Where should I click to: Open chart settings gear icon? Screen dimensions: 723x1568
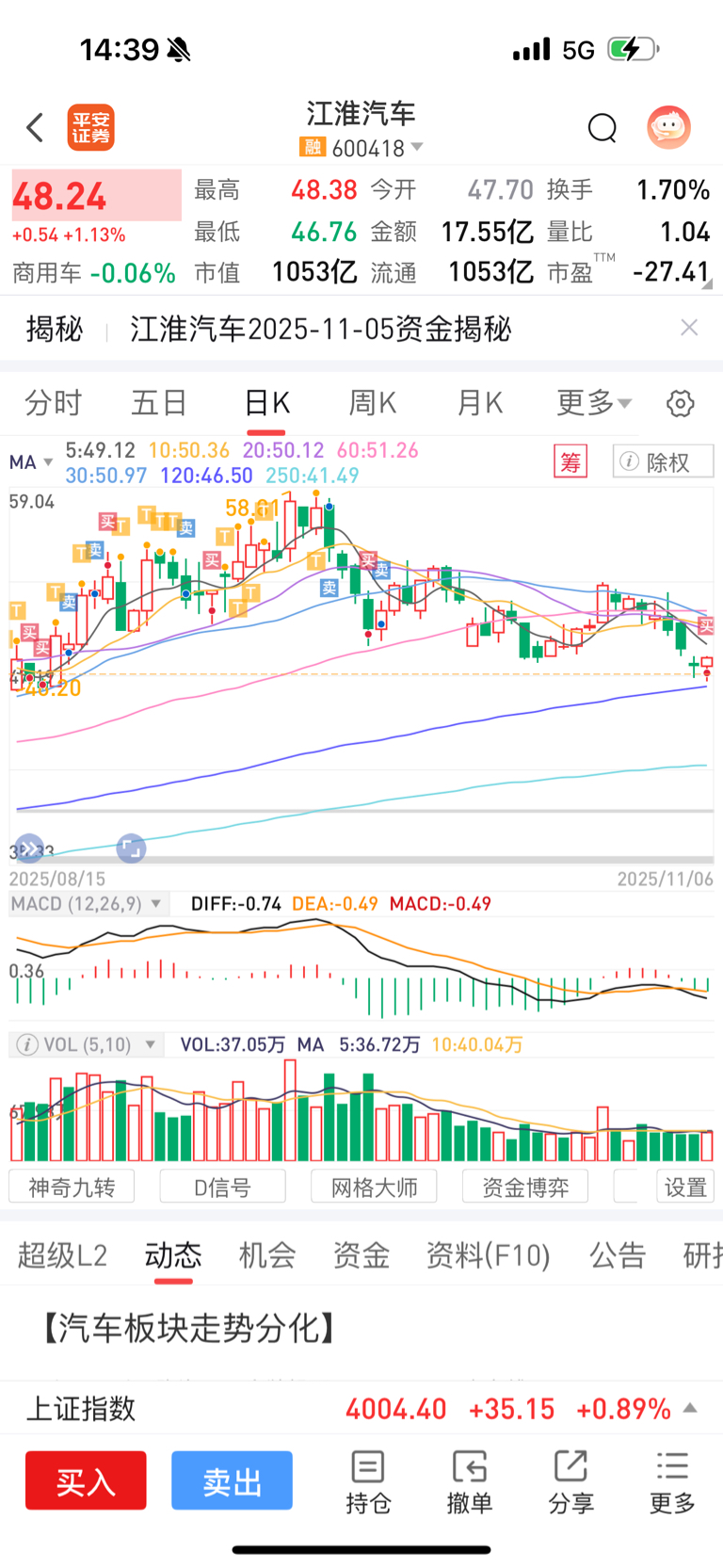(681, 404)
